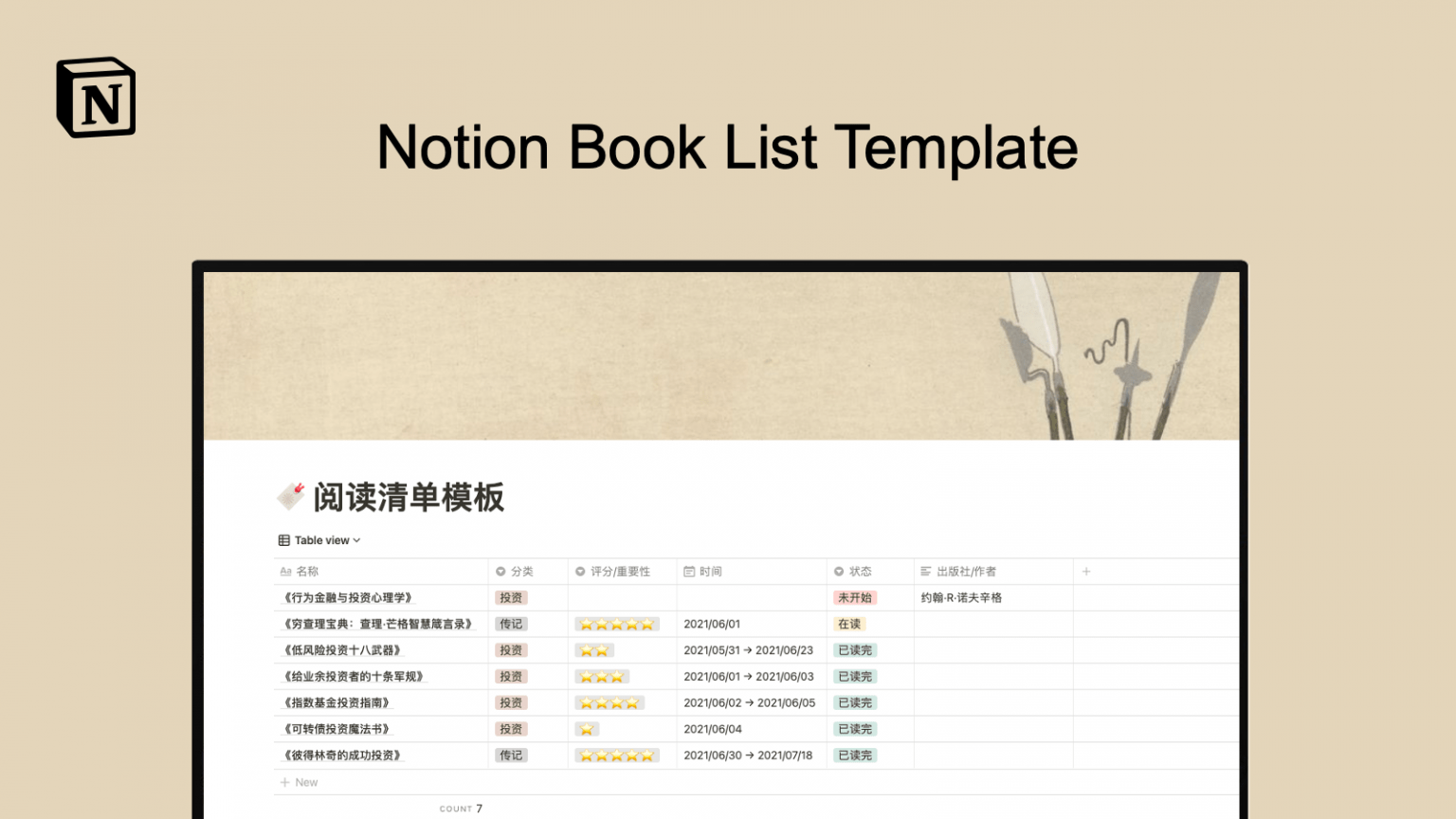Click the plus icon to add a column
Viewport: 1456px width, 819px height.
[x=1086, y=572]
